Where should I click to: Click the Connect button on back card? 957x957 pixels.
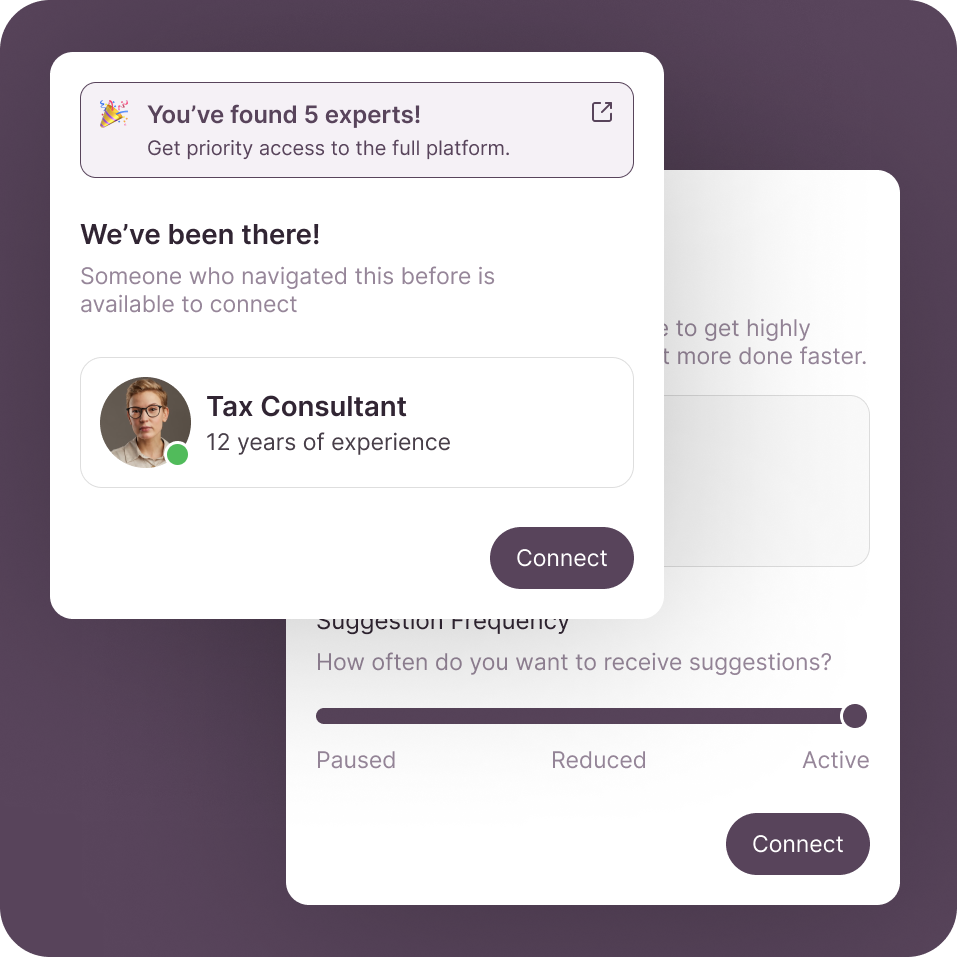[797, 843]
